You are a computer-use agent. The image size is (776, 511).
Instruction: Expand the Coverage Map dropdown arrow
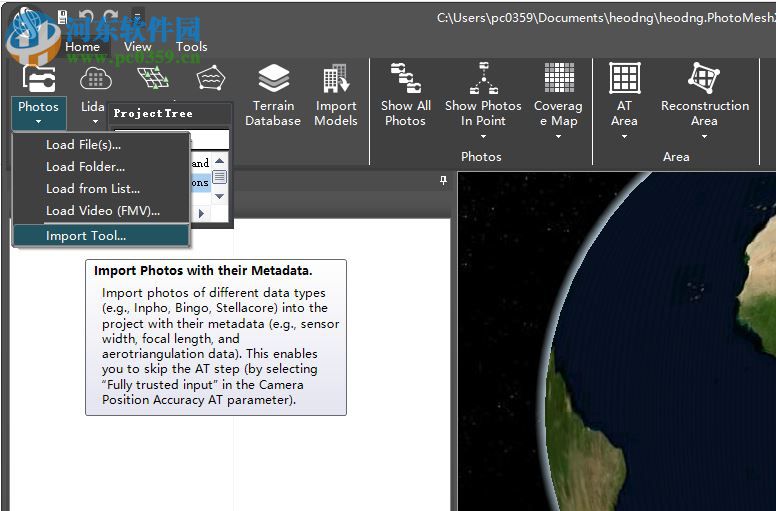558,137
